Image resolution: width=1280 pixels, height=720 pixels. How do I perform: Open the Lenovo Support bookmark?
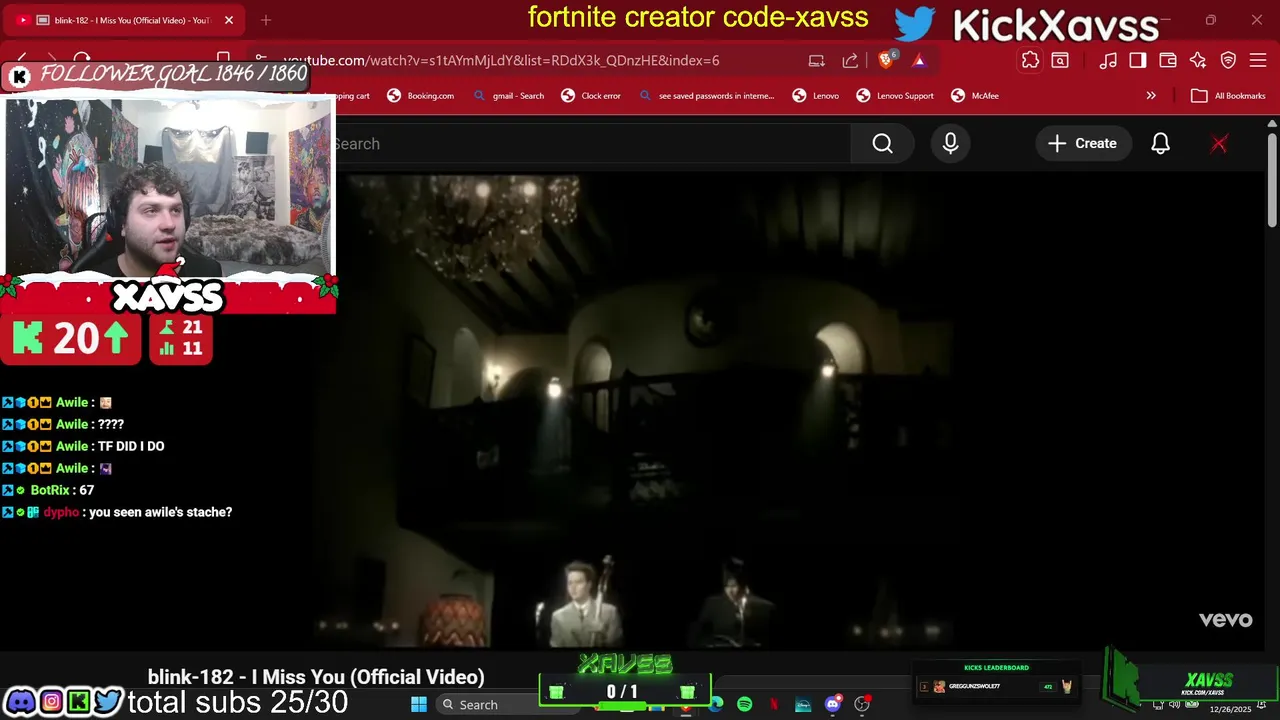895,96
